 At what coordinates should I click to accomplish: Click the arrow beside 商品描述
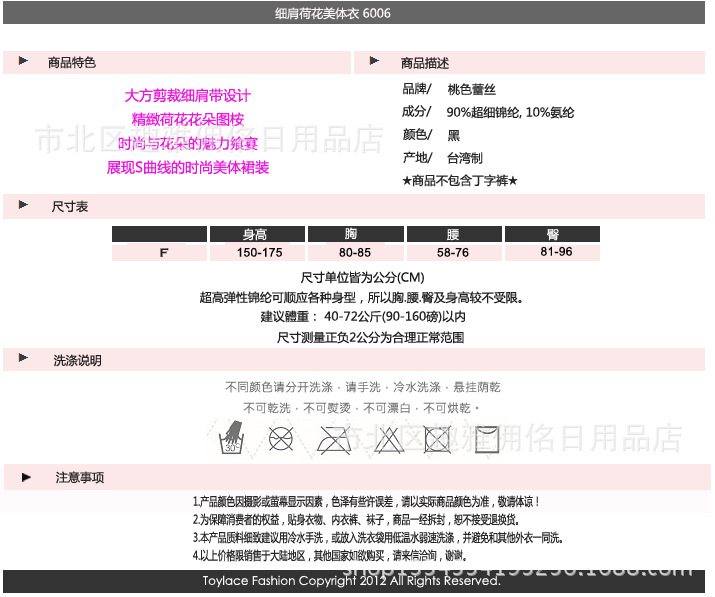pyautogui.click(x=374, y=62)
